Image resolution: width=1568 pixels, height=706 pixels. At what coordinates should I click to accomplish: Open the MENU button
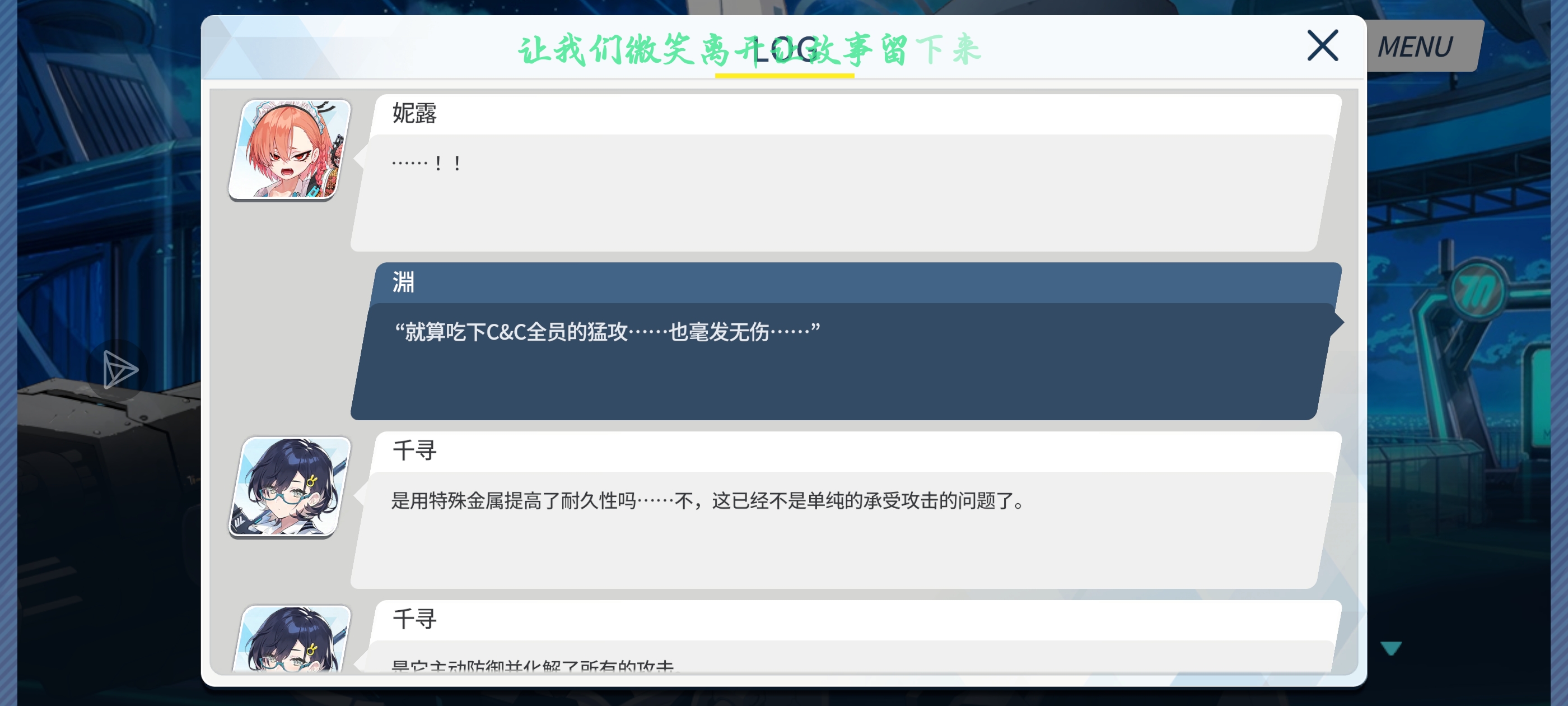tap(1415, 47)
